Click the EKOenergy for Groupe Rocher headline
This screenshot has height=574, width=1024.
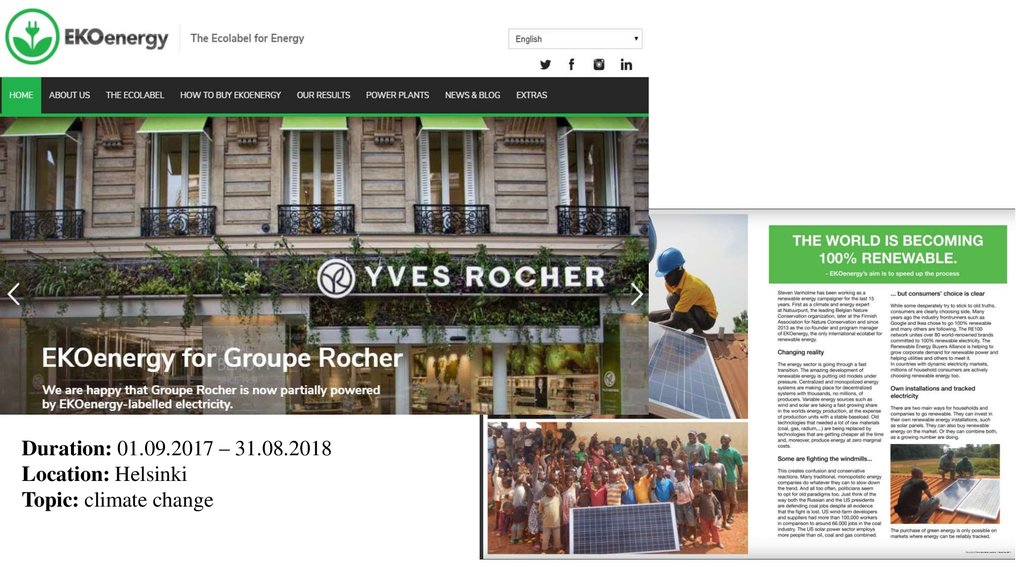point(222,358)
